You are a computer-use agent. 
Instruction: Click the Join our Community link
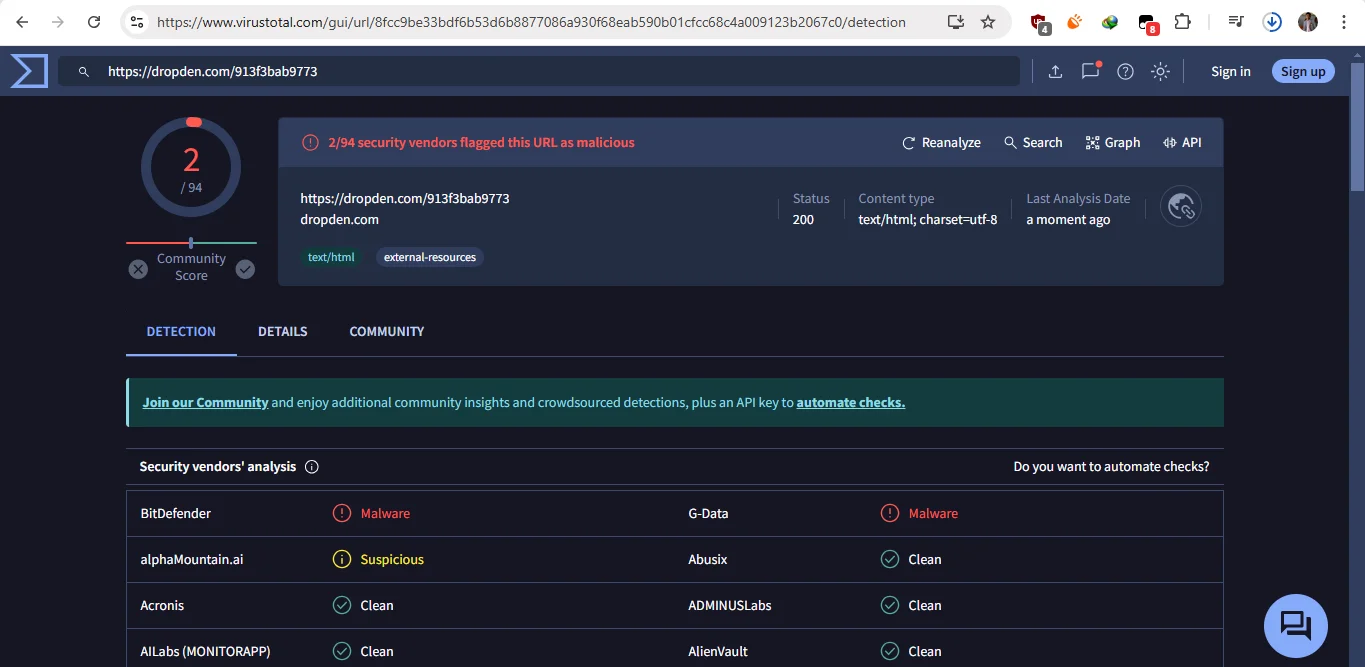coord(205,403)
